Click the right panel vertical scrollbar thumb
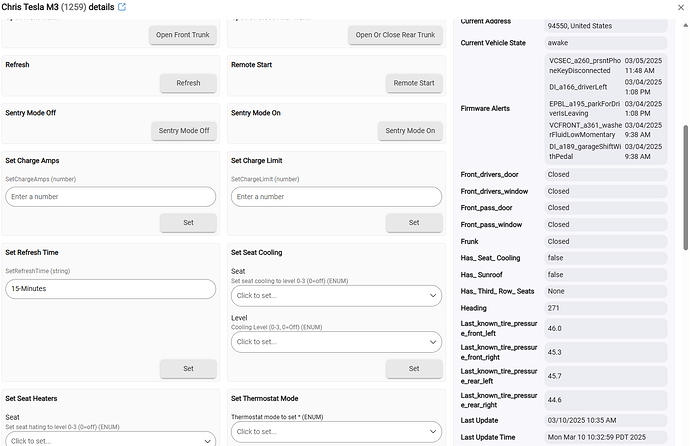 [x=685, y=188]
